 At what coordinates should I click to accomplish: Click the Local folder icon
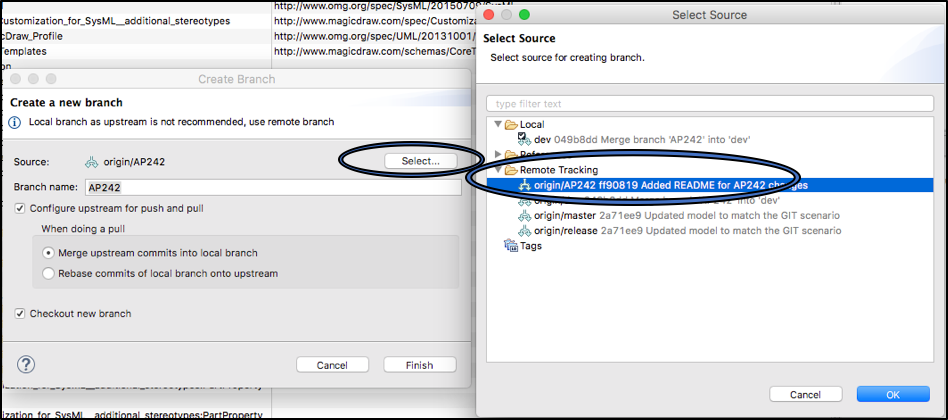tap(511, 125)
